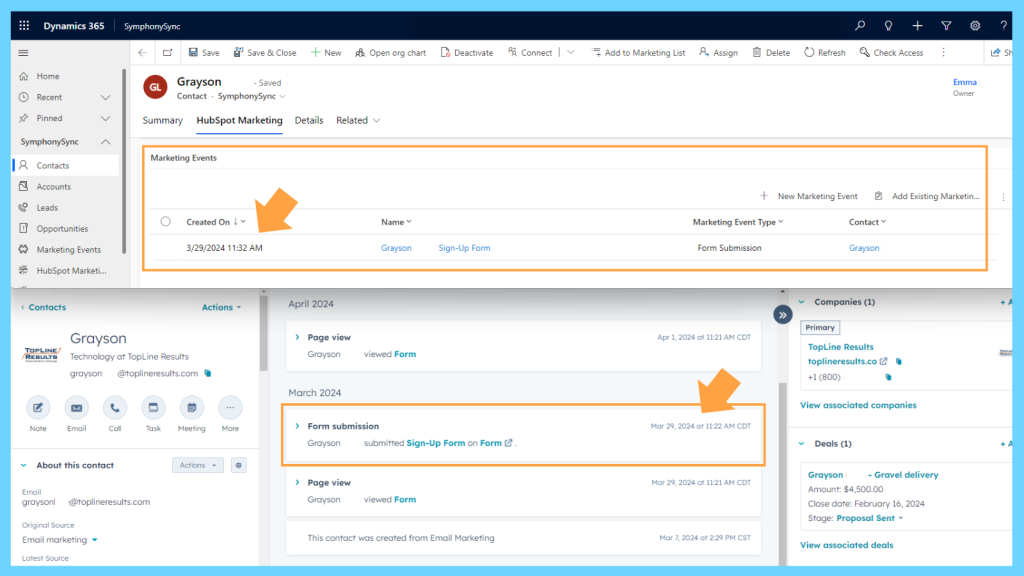Collapse the SymphonySync sidebar group
The width and height of the screenshot is (1024, 576).
pyautogui.click(x=105, y=142)
